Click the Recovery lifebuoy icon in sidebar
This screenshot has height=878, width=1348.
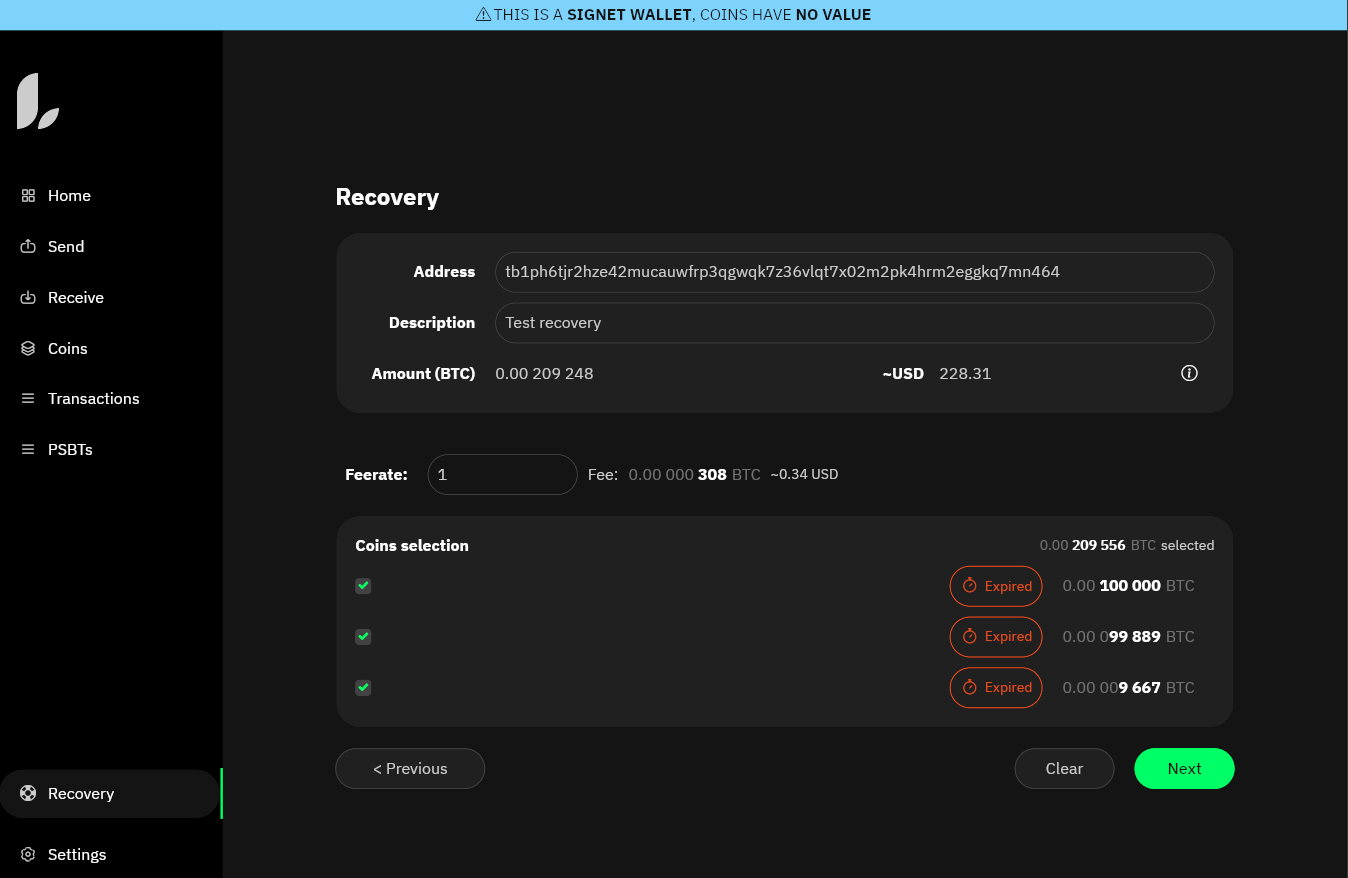28,794
